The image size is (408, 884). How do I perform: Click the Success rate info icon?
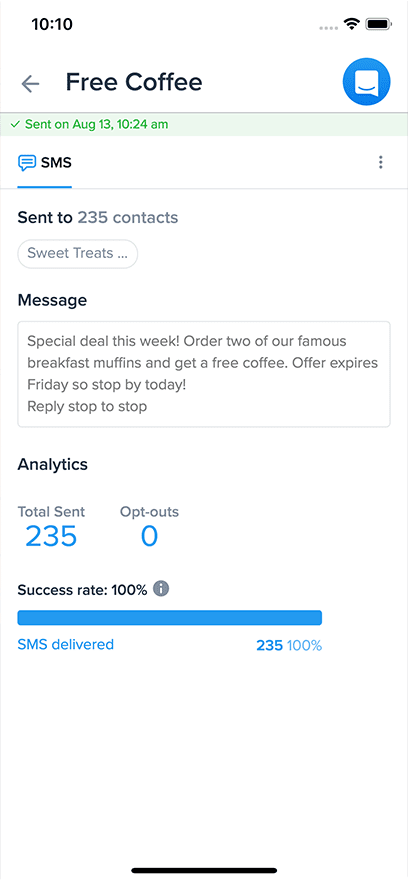click(x=161, y=589)
